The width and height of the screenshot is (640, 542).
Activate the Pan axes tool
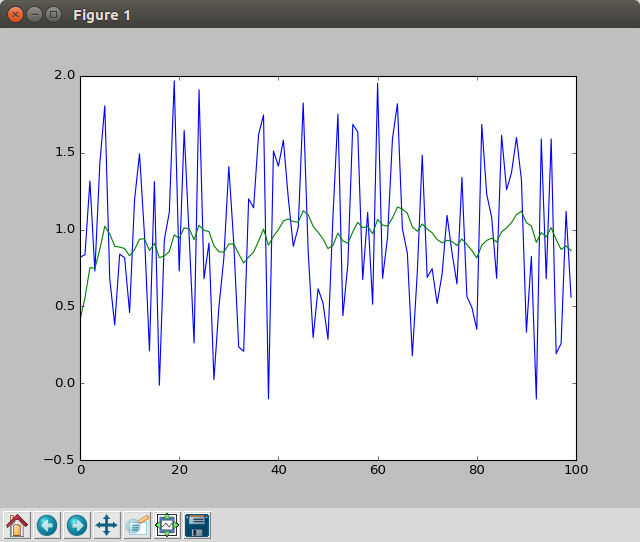[107, 525]
